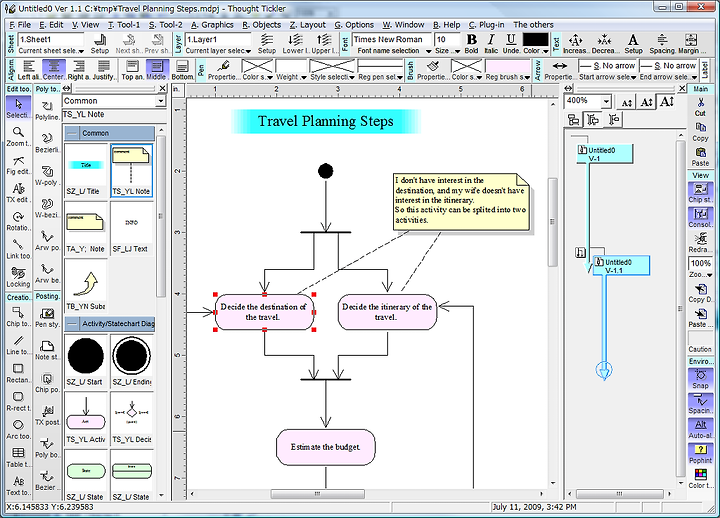Click the Paste icon in Main panel
Image resolution: width=720 pixels, height=518 pixels.
[700, 156]
